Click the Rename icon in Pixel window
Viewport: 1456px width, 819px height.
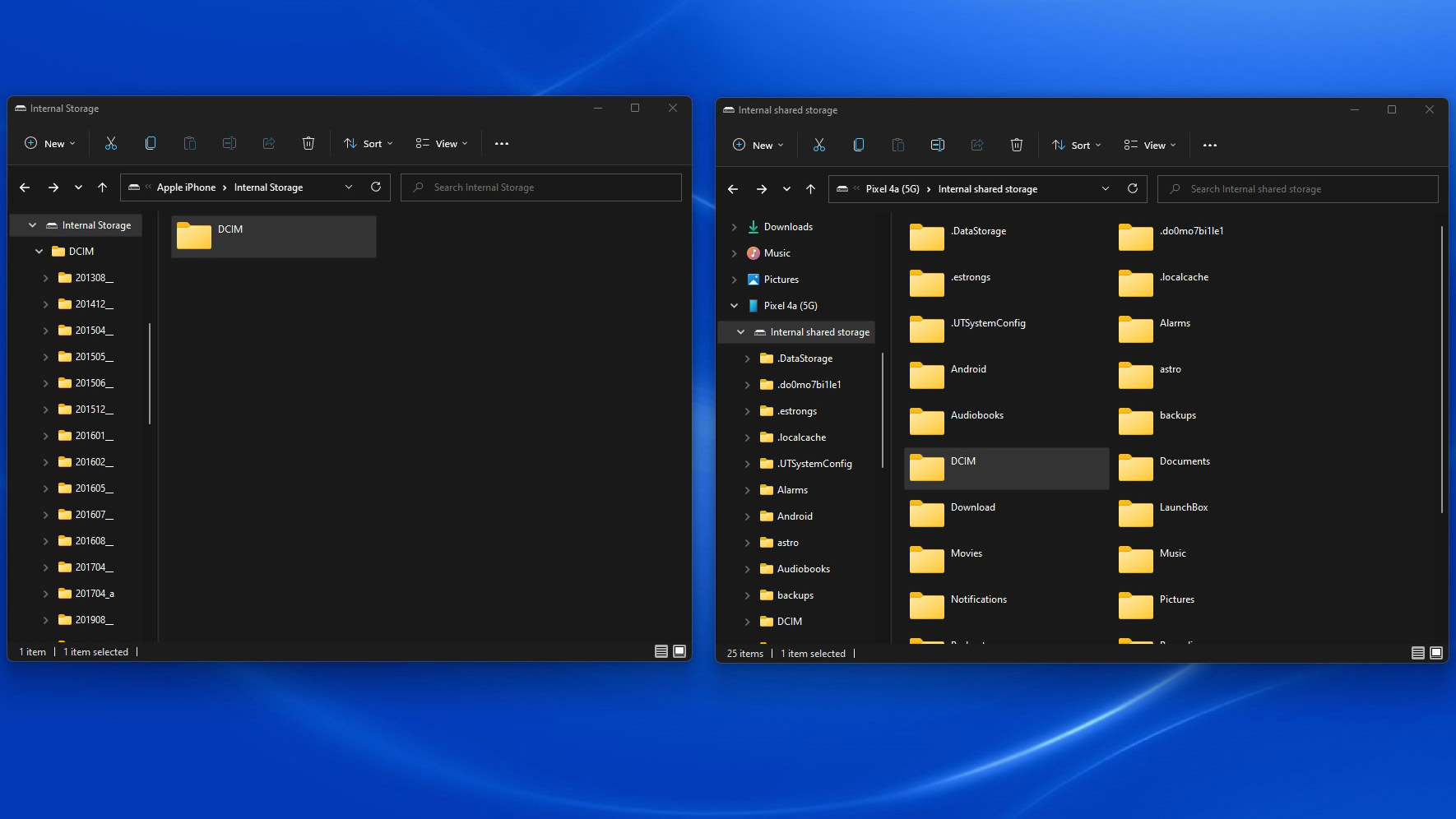(x=937, y=145)
